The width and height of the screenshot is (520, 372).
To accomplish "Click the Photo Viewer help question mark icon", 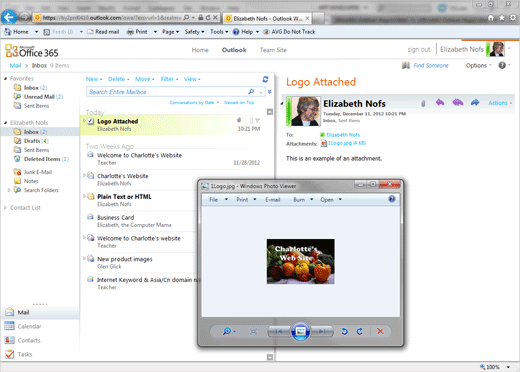I will pyautogui.click(x=392, y=199).
